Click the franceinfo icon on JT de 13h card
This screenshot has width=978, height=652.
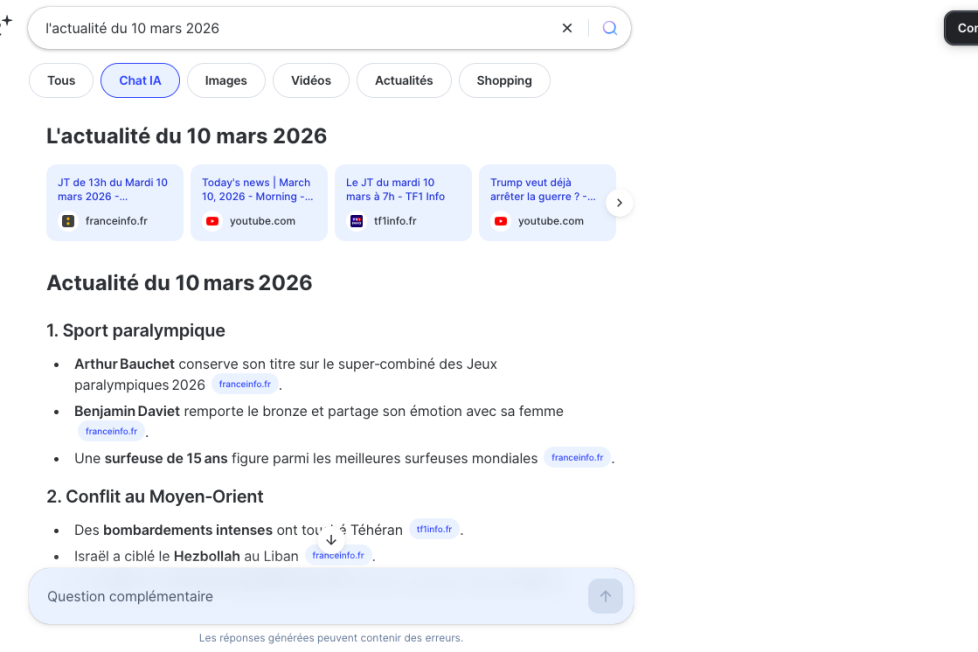66,221
